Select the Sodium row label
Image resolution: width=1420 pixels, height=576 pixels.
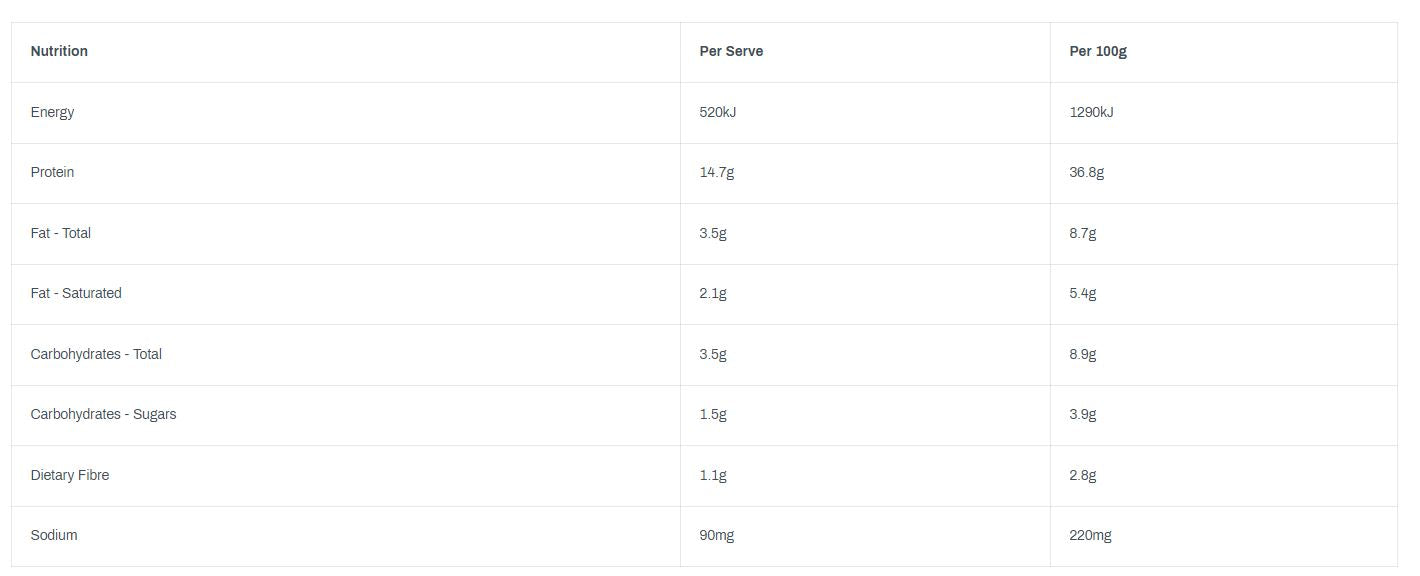click(x=54, y=535)
